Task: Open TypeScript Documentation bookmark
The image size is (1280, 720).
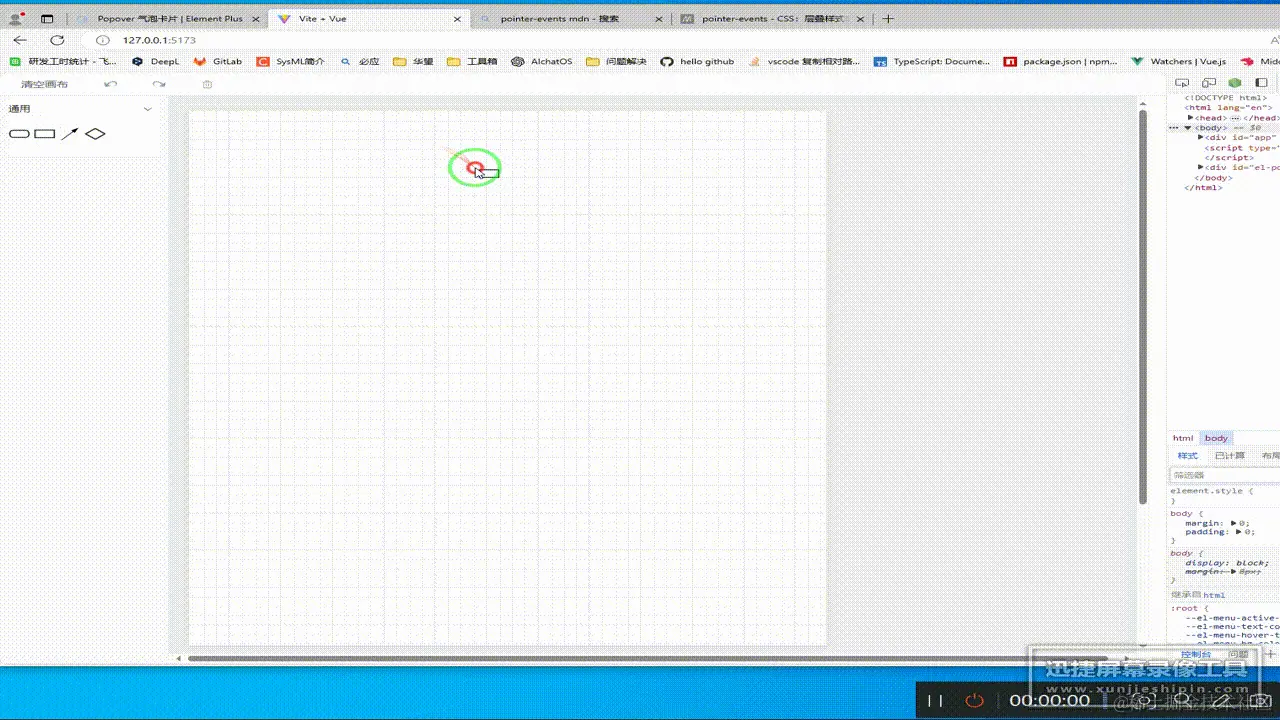Action: [932, 61]
